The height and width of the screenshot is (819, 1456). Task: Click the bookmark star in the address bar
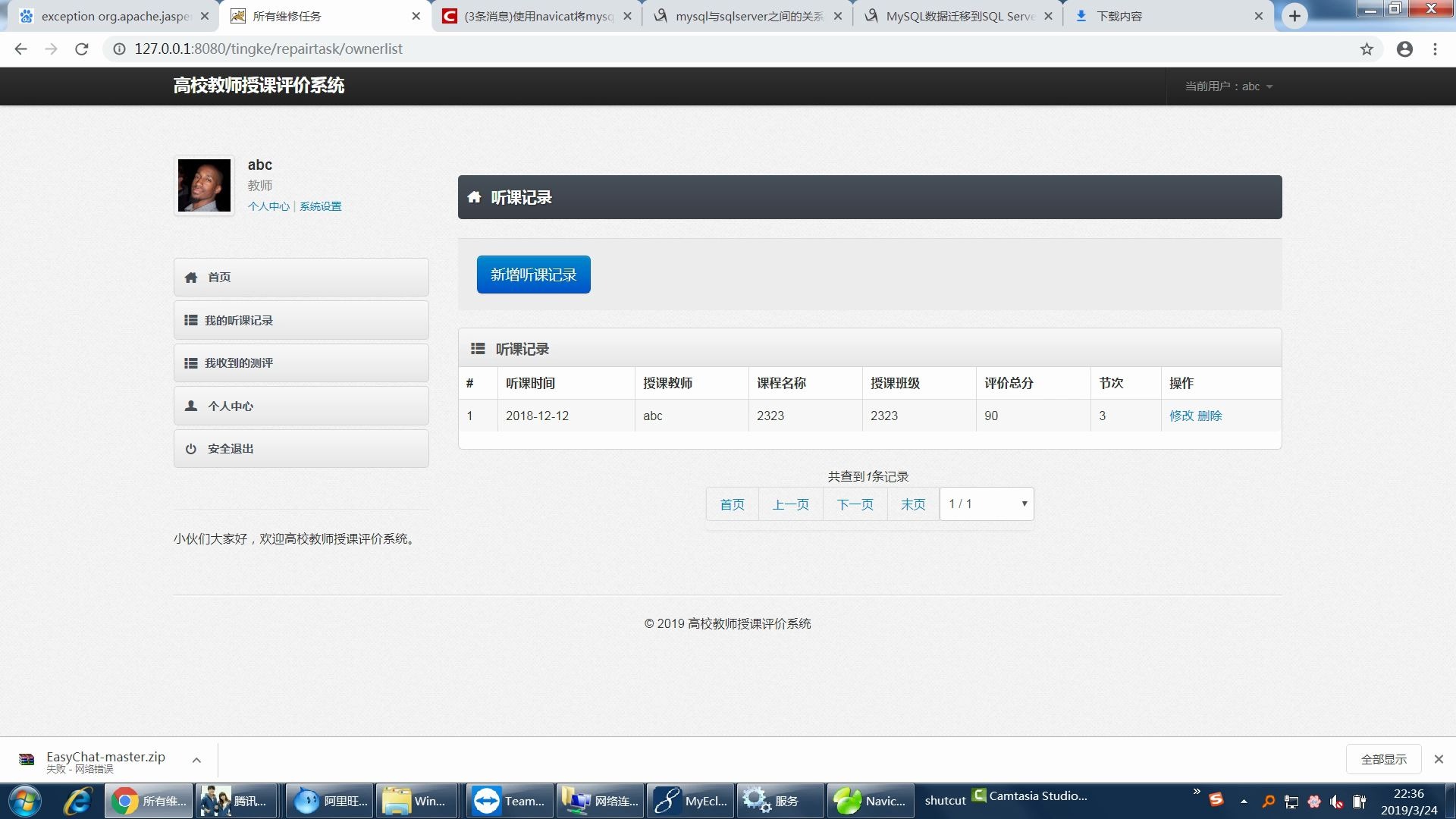point(1367,49)
